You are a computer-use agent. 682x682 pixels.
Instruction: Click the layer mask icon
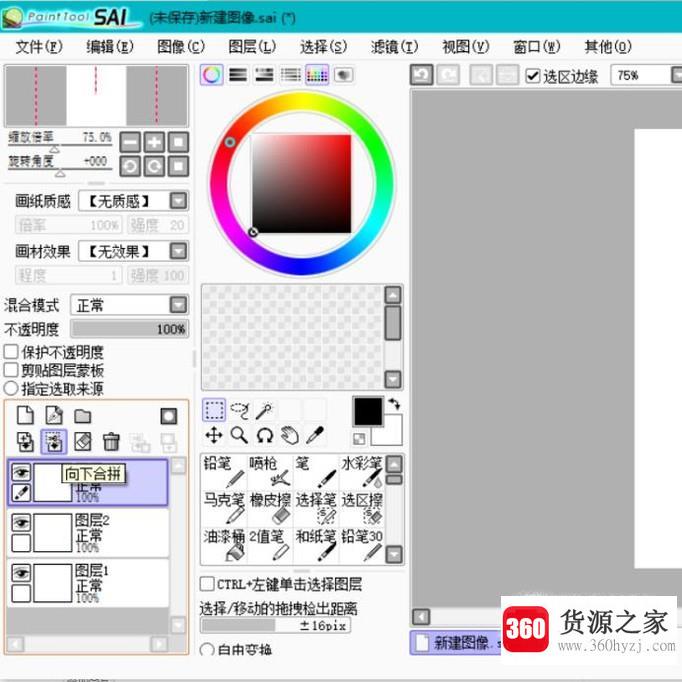pyautogui.click(x=169, y=416)
